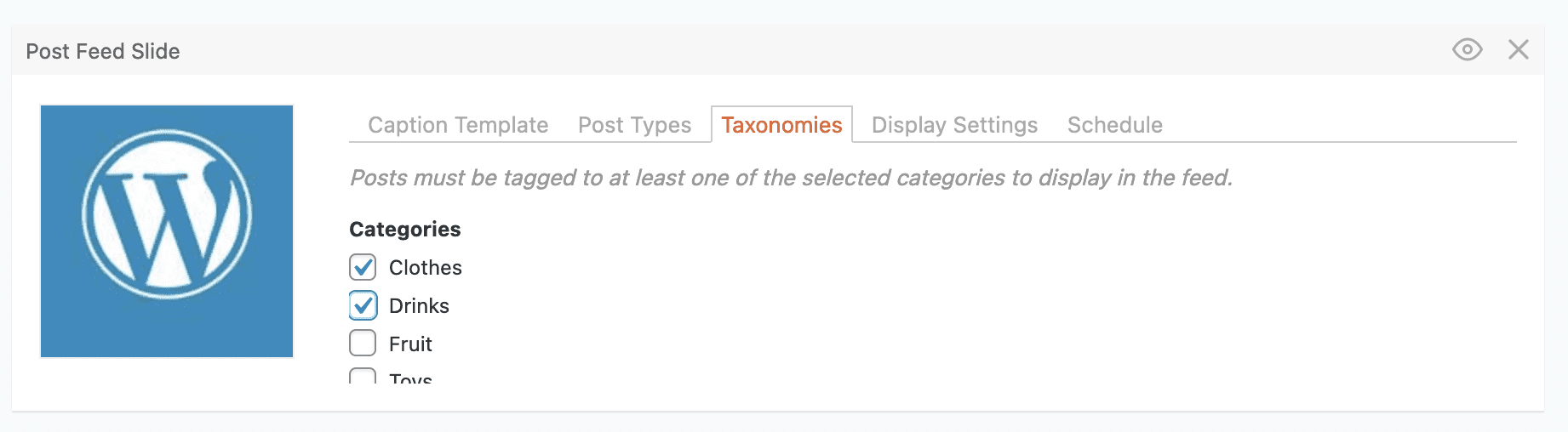Disable the Drinks category checkbox

pos(363,305)
